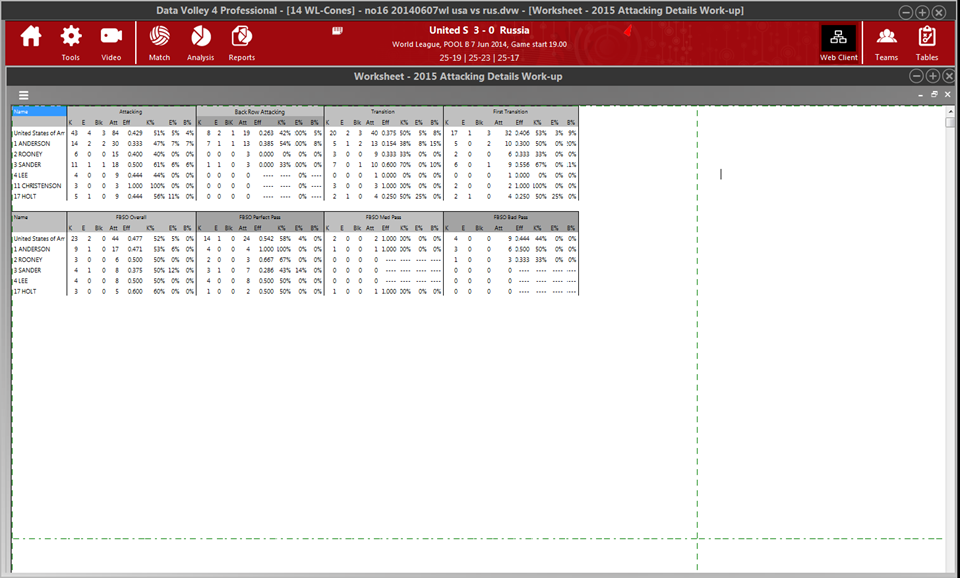This screenshot has width=960, height=578.
Task: Click the red marker icon near Russia
Action: 628,30
